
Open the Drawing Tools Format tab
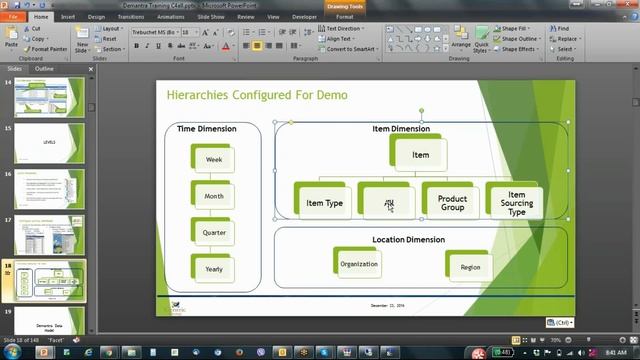pyautogui.click(x=344, y=17)
